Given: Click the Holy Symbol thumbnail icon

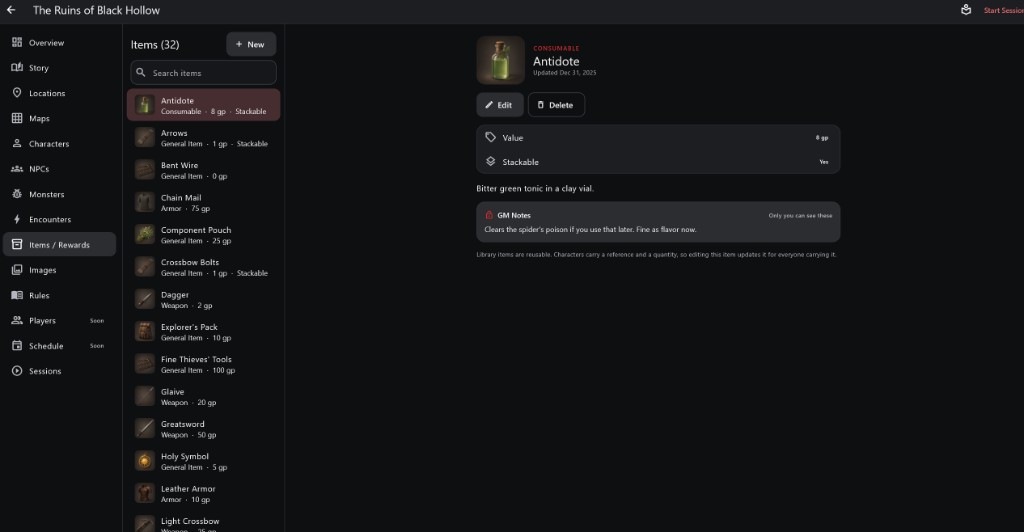Looking at the screenshot, I should point(144,461).
